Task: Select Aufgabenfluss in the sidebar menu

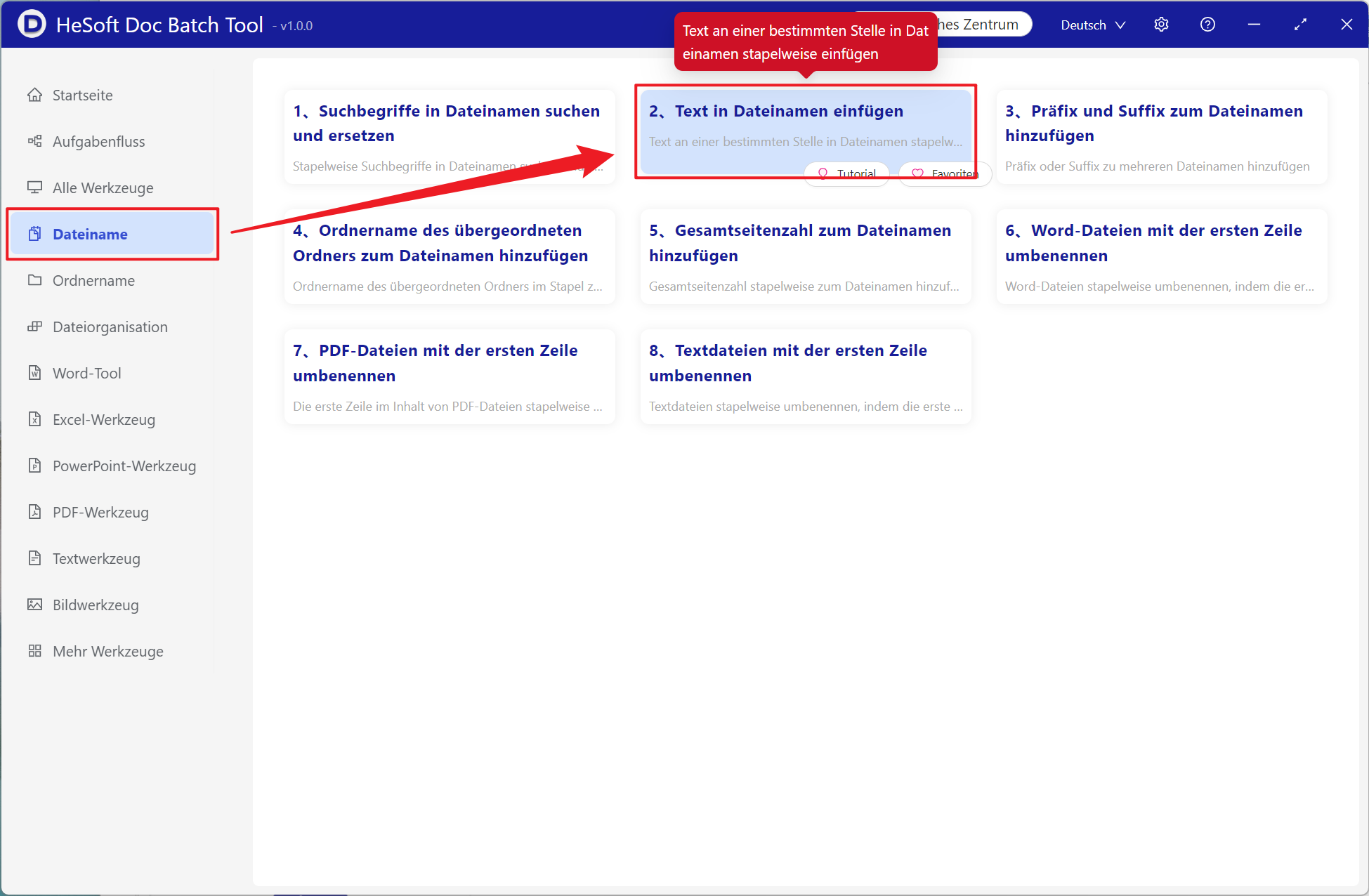Action: tap(112, 141)
